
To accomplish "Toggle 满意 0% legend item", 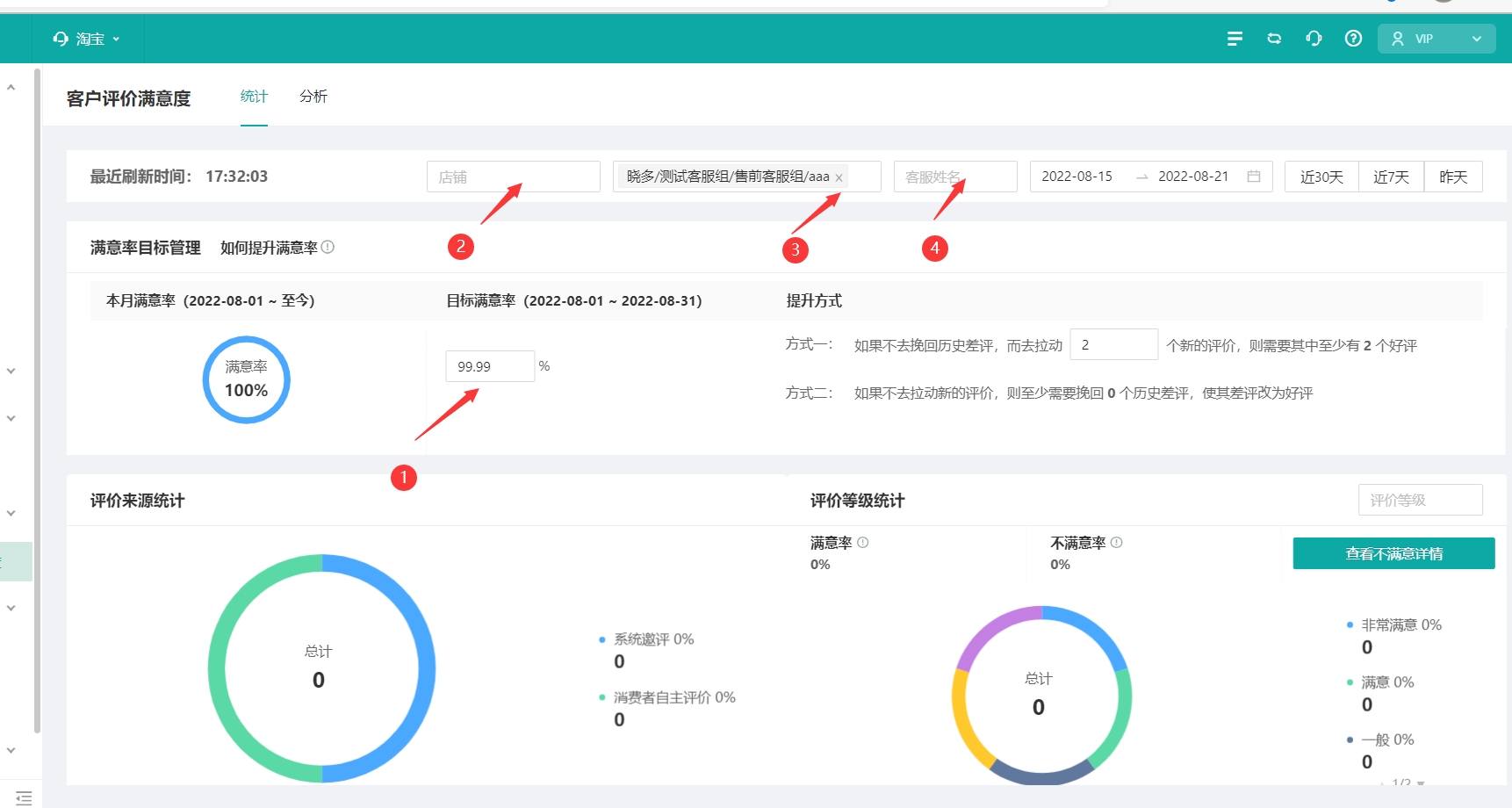I will click(x=1380, y=682).
